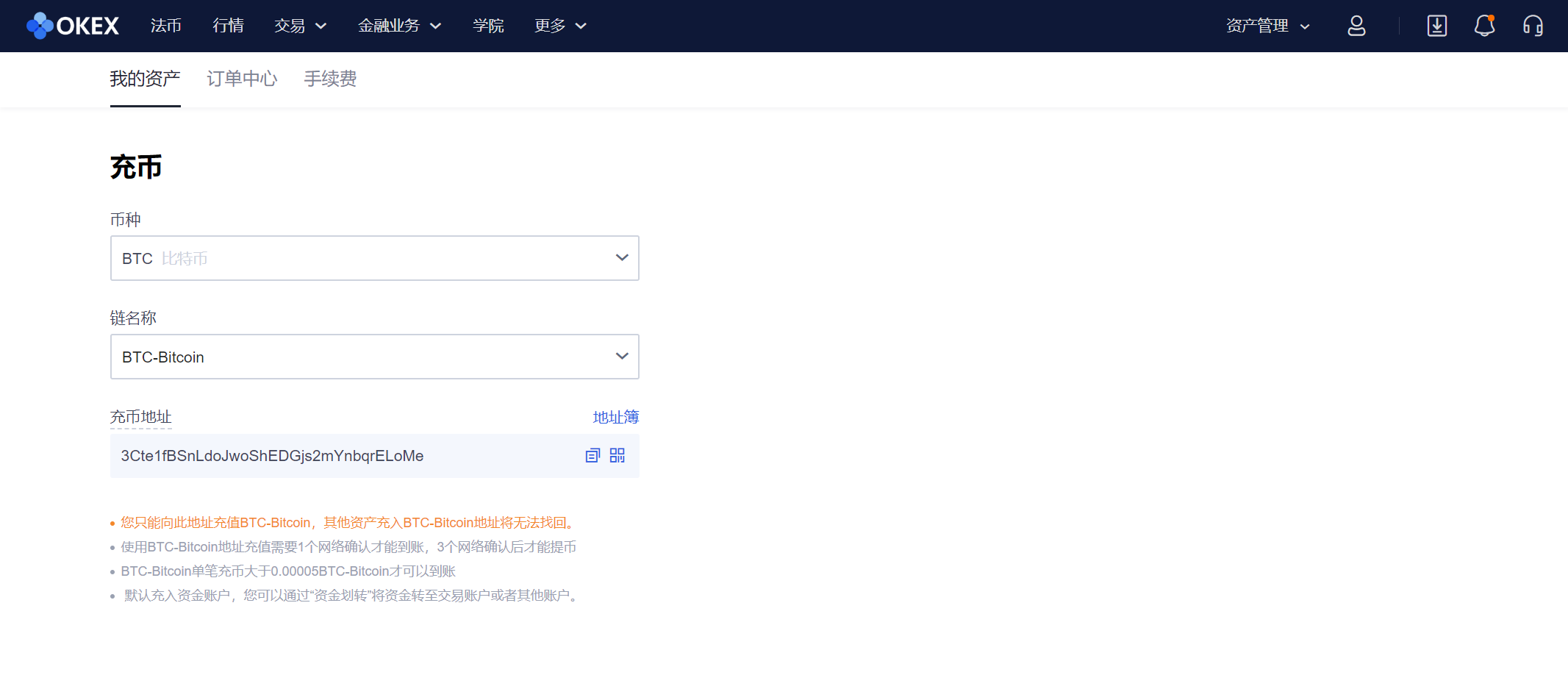1568x689 pixels.
Task: Open the BTC-Bitcoin chain dropdown
Action: coord(375,357)
